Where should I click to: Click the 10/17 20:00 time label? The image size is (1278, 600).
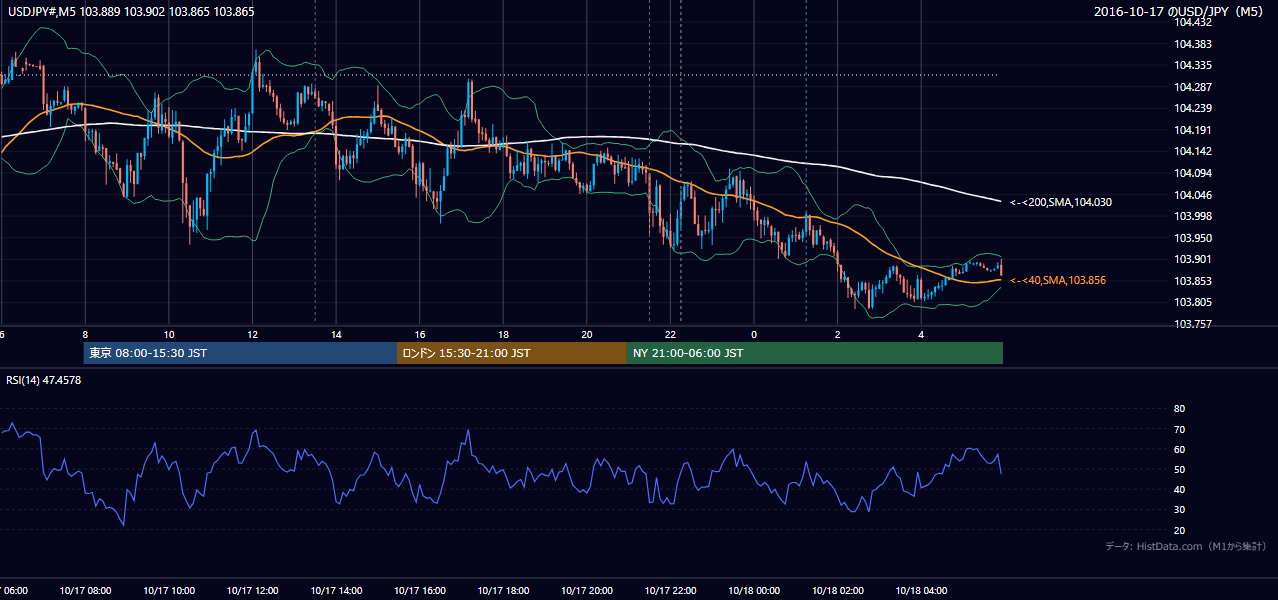click(x=587, y=591)
